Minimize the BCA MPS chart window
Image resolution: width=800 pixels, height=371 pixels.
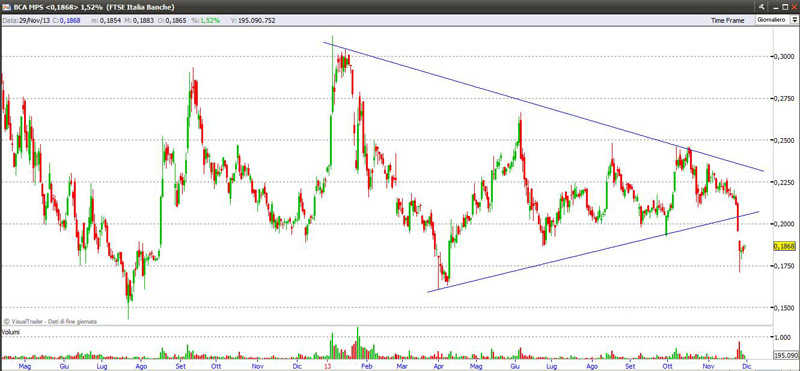(776, 7)
